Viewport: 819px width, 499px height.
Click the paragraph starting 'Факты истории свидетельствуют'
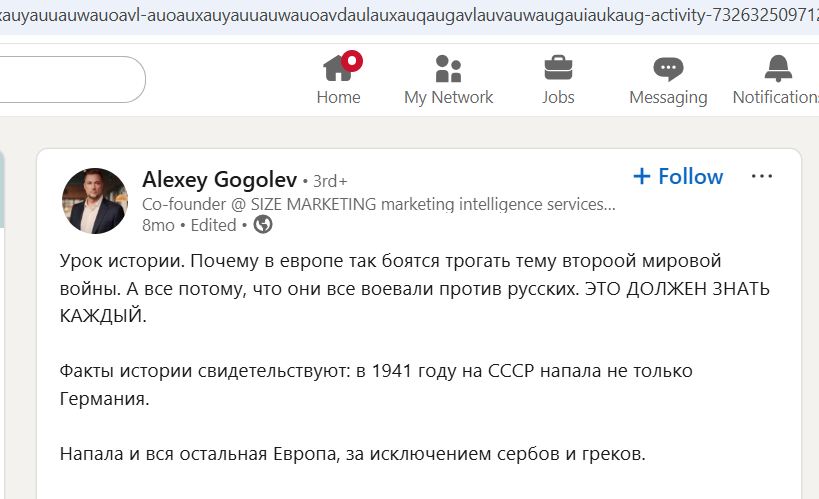coord(376,371)
